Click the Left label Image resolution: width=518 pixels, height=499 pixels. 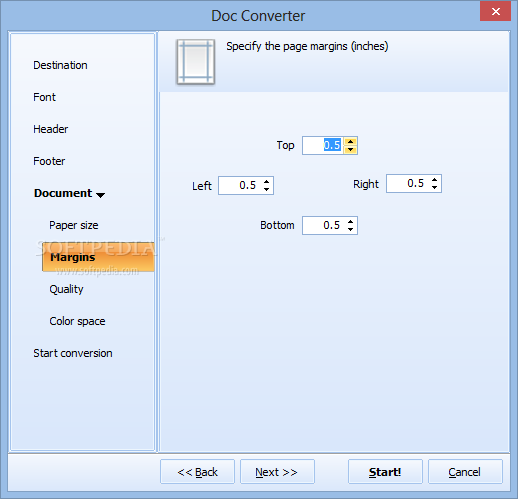(x=202, y=186)
